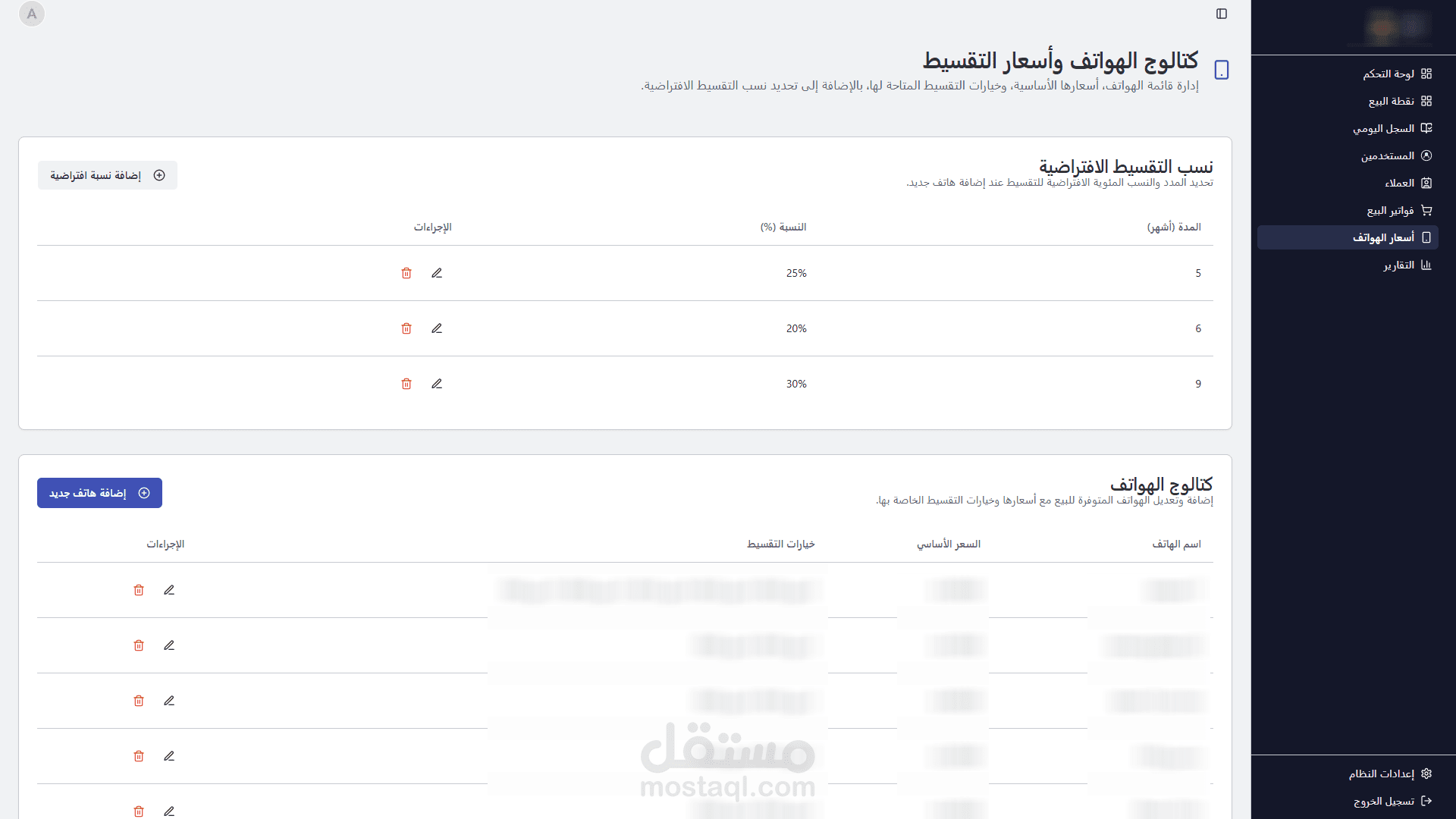Viewport: 1456px width, 819px height.
Task: Click إضافة هاتف جديد button
Action: (99, 493)
